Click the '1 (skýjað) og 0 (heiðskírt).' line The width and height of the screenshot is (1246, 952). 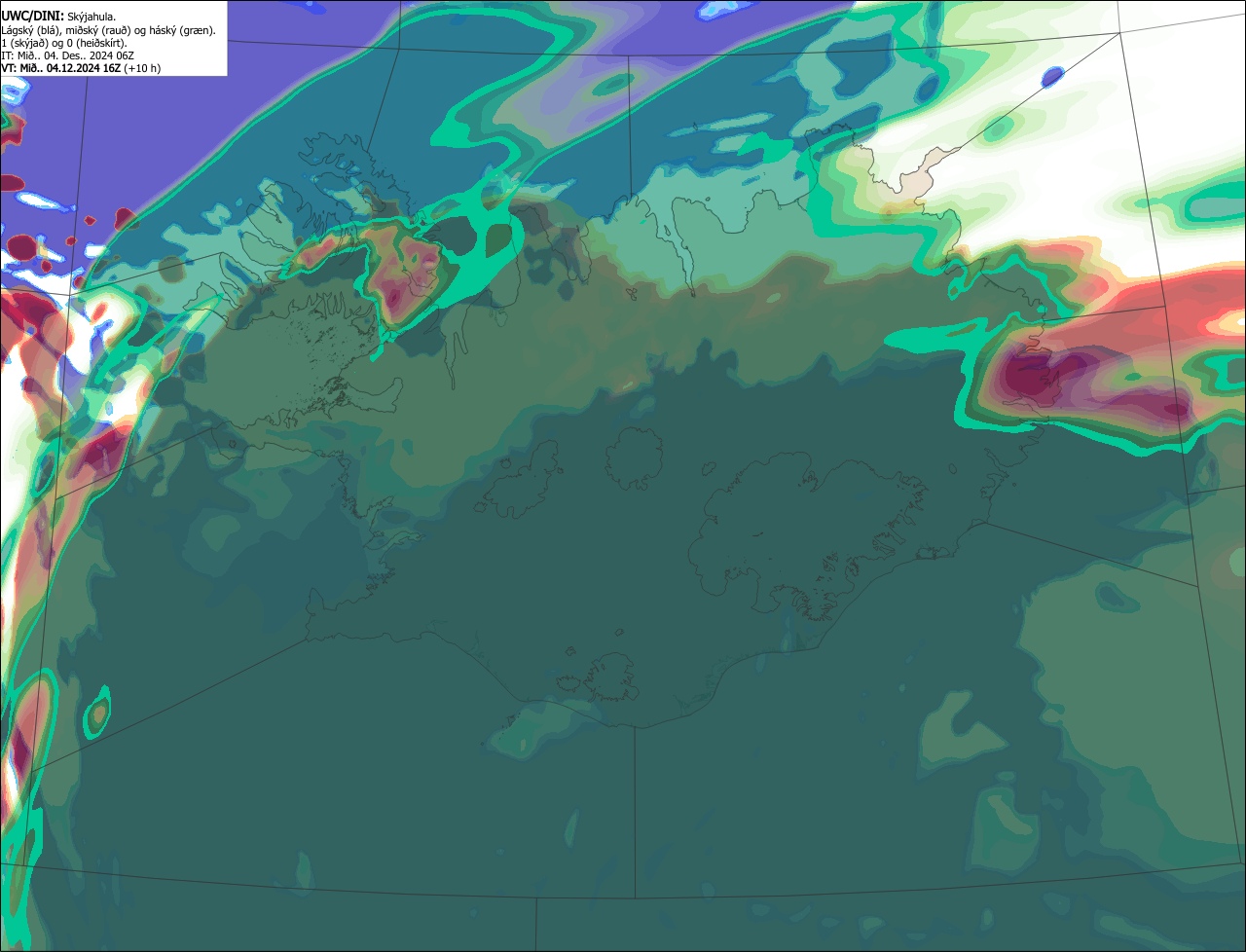64,43
